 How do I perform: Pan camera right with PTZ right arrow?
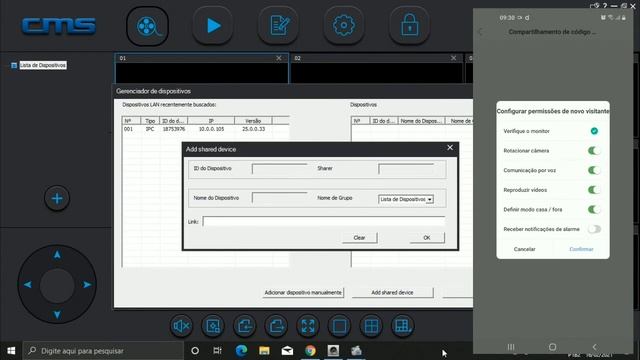[x=87, y=284]
